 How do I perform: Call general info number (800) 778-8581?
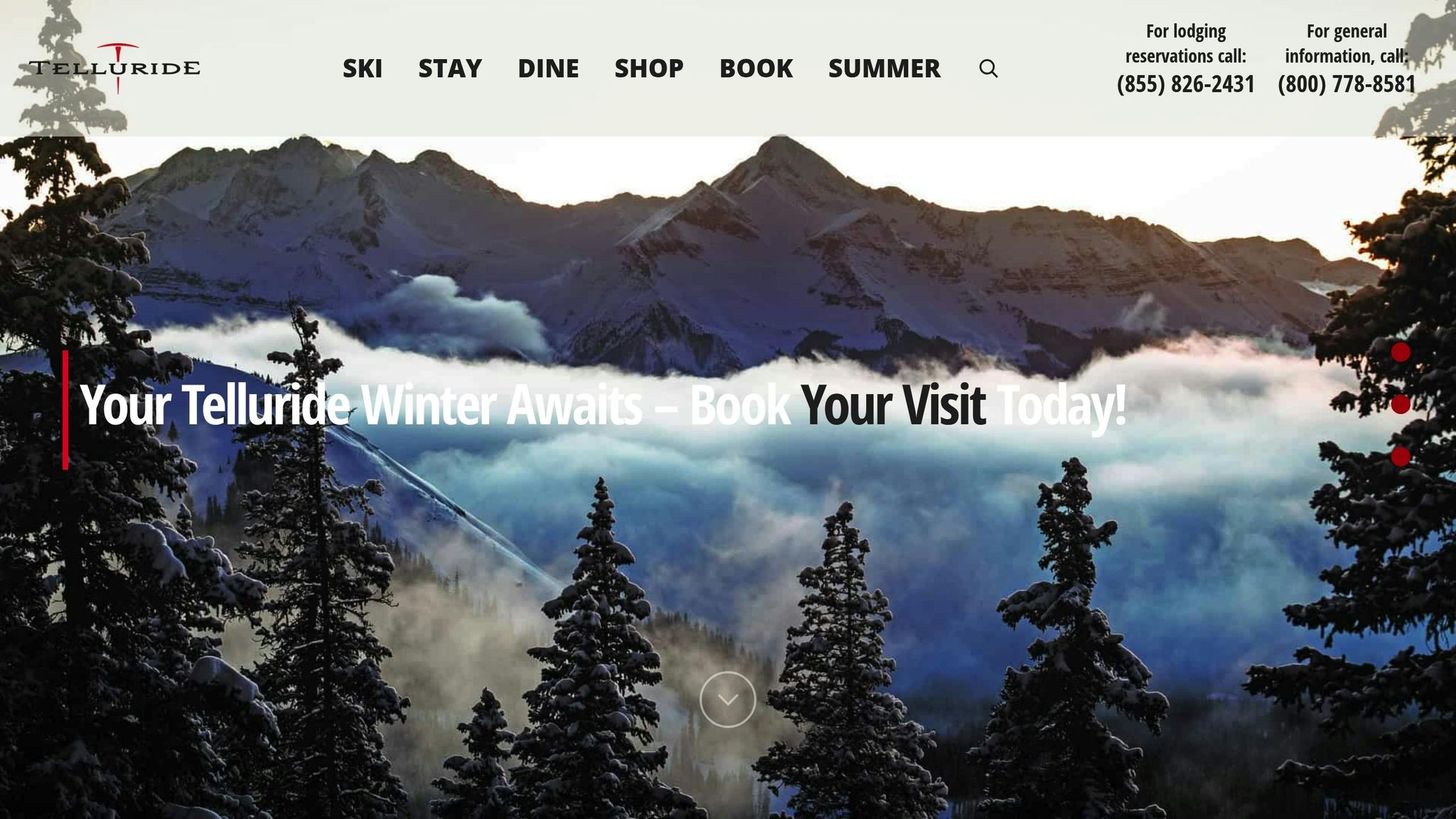[x=1347, y=84]
